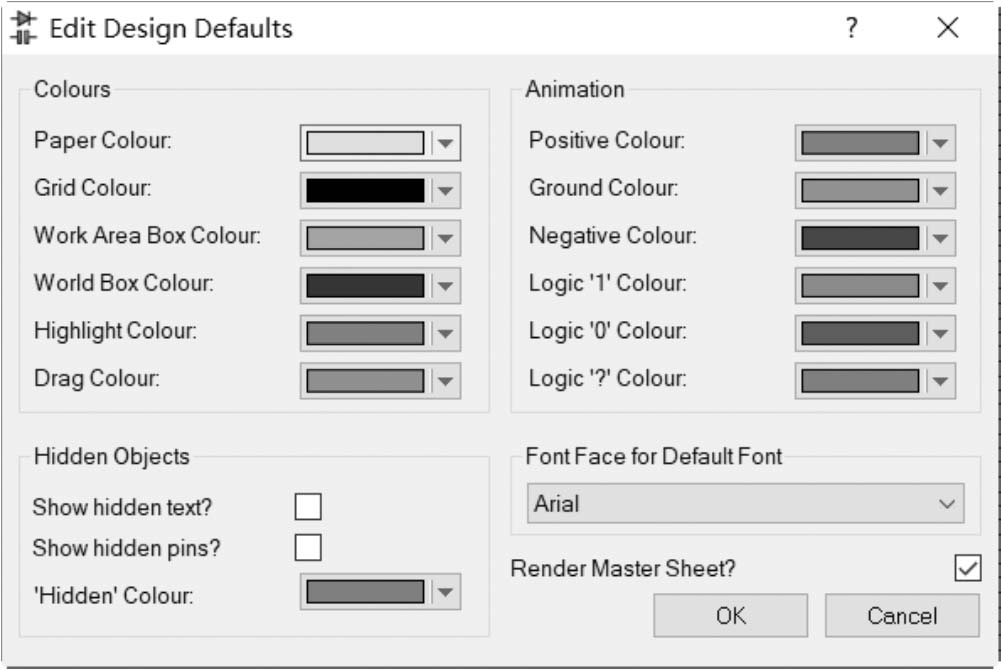Pick the Drag Colour swatch
This screenshot has width=1002, height=670.
click(x=365, y=381)
